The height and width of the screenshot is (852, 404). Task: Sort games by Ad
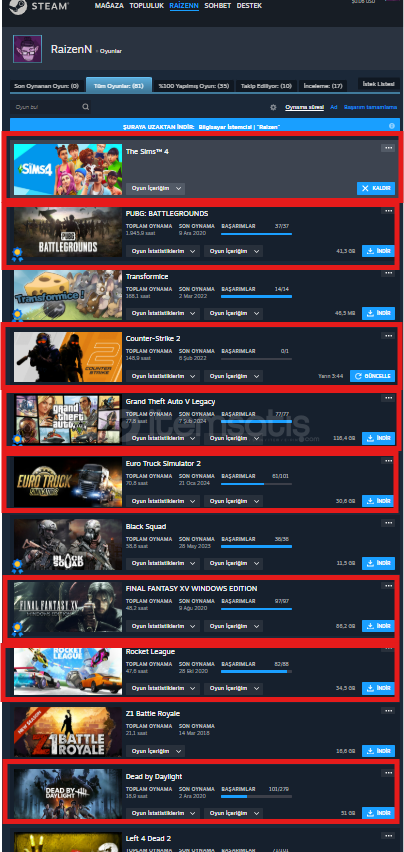[x=334, y=108]
